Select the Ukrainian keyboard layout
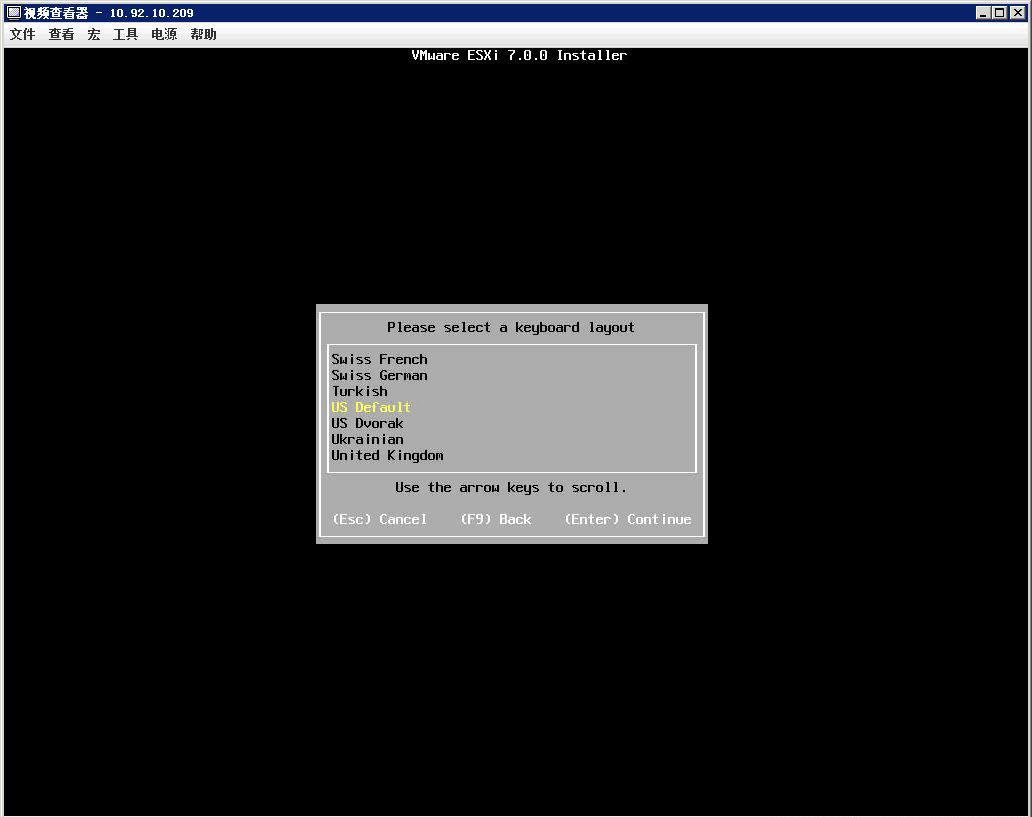Screen dimensions: 1032x817 tap(367, 439)
